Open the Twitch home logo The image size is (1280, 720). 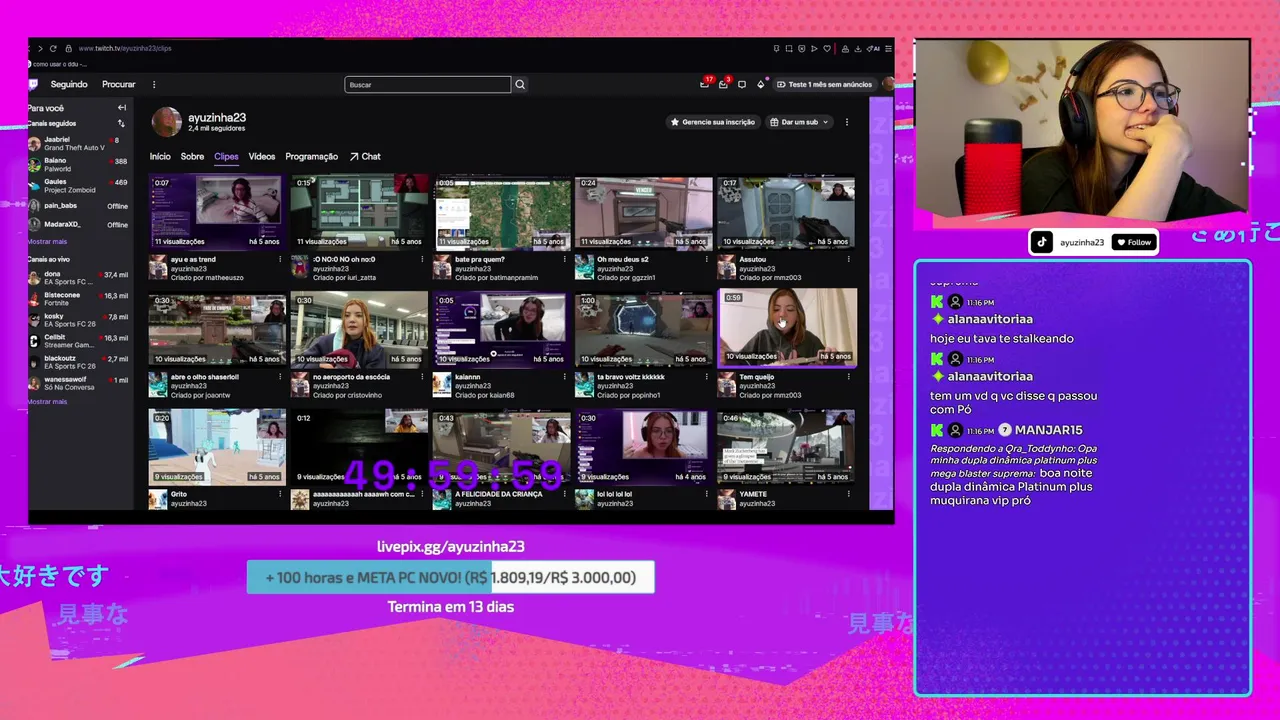pos(34,85)
